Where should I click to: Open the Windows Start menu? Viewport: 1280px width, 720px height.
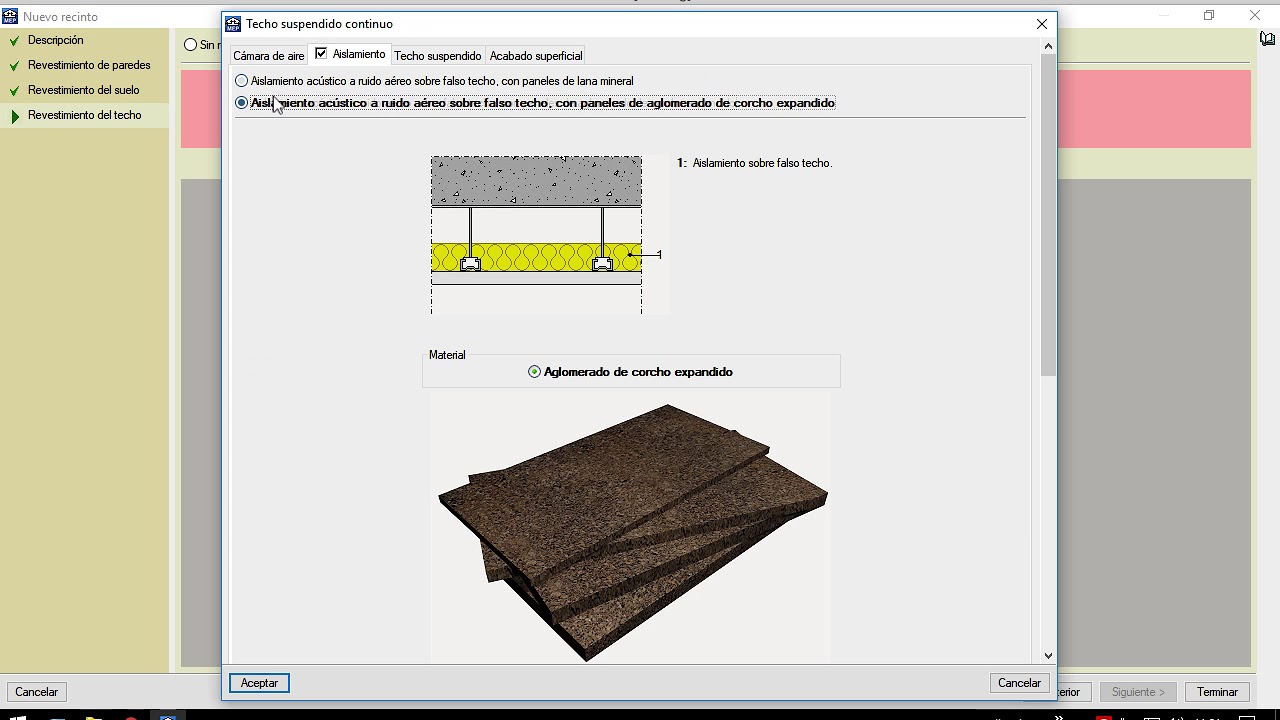[x=18, y=717]
